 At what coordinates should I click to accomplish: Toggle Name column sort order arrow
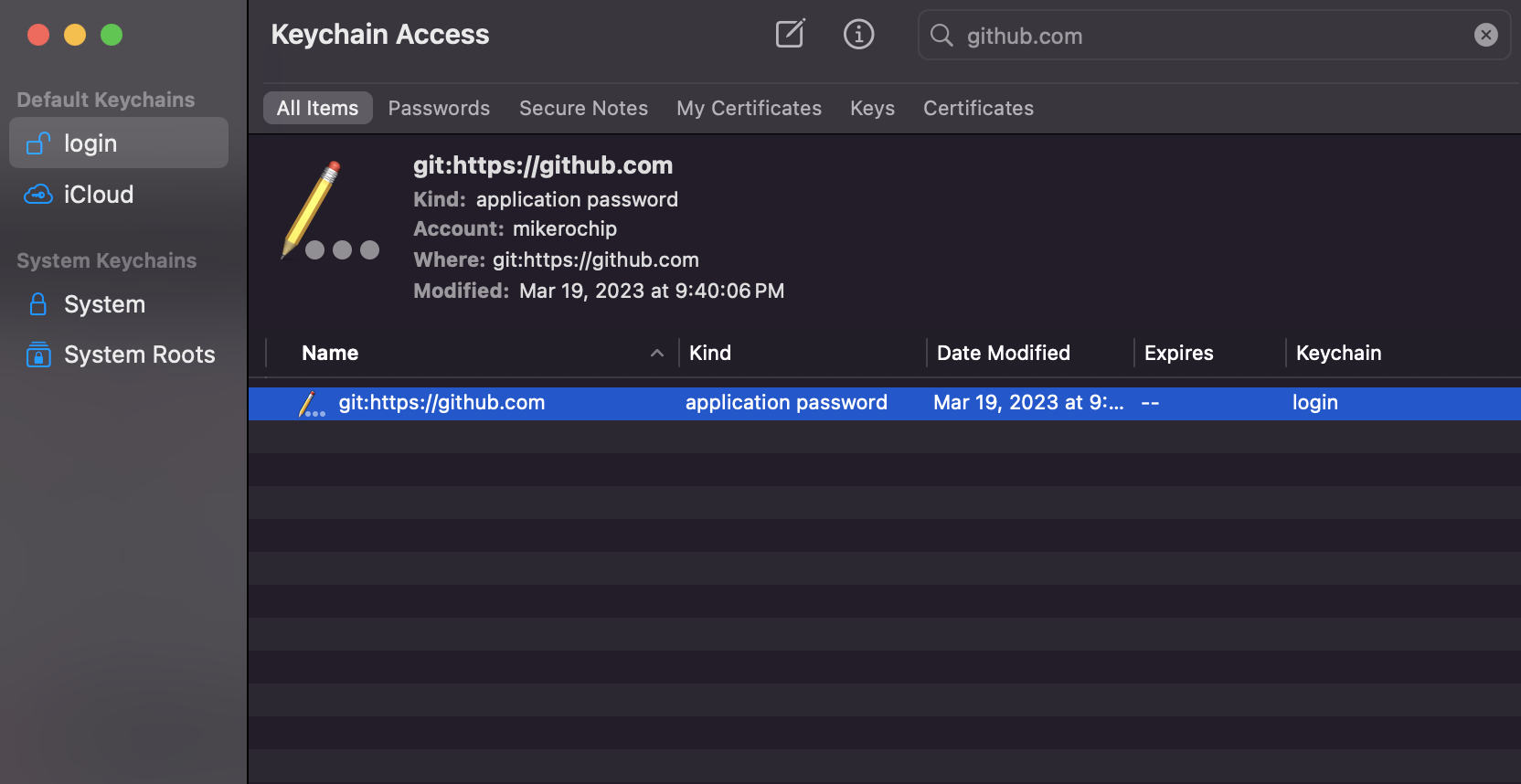657,353
